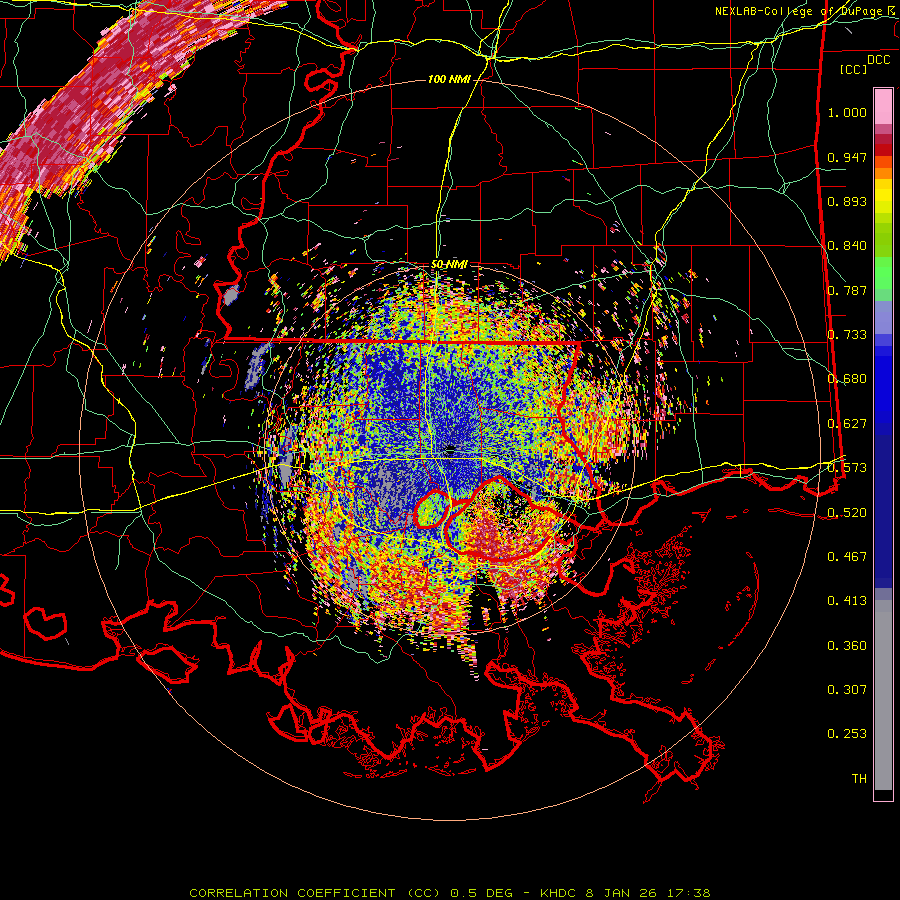Select the 1.000 color scale value

tap(847, 112)
